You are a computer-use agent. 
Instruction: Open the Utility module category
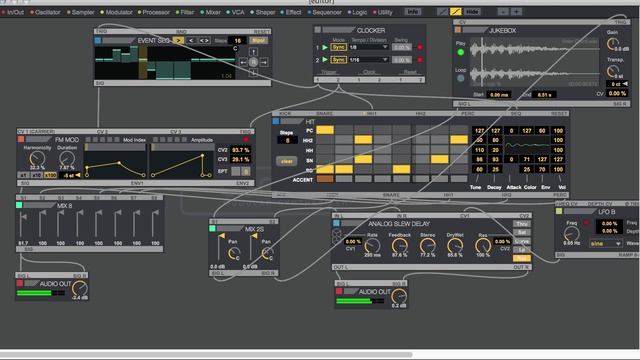coord(382,12)
